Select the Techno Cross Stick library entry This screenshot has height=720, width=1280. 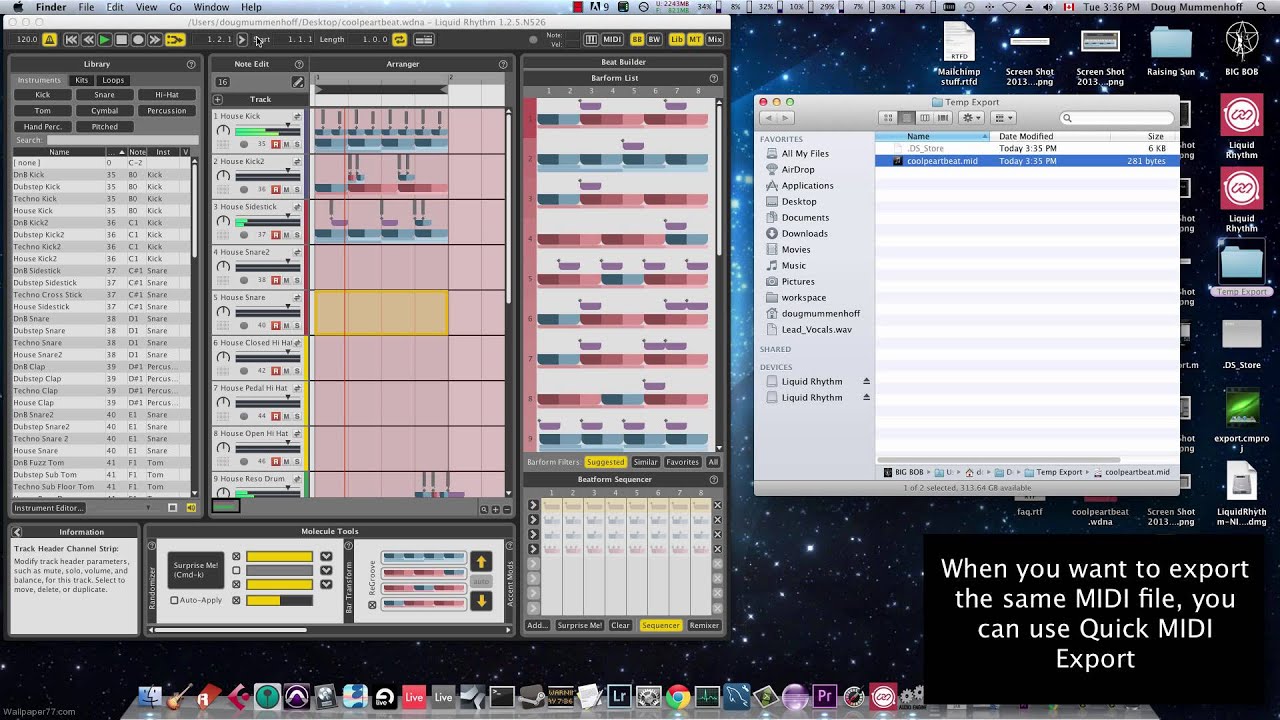[100, 295]
